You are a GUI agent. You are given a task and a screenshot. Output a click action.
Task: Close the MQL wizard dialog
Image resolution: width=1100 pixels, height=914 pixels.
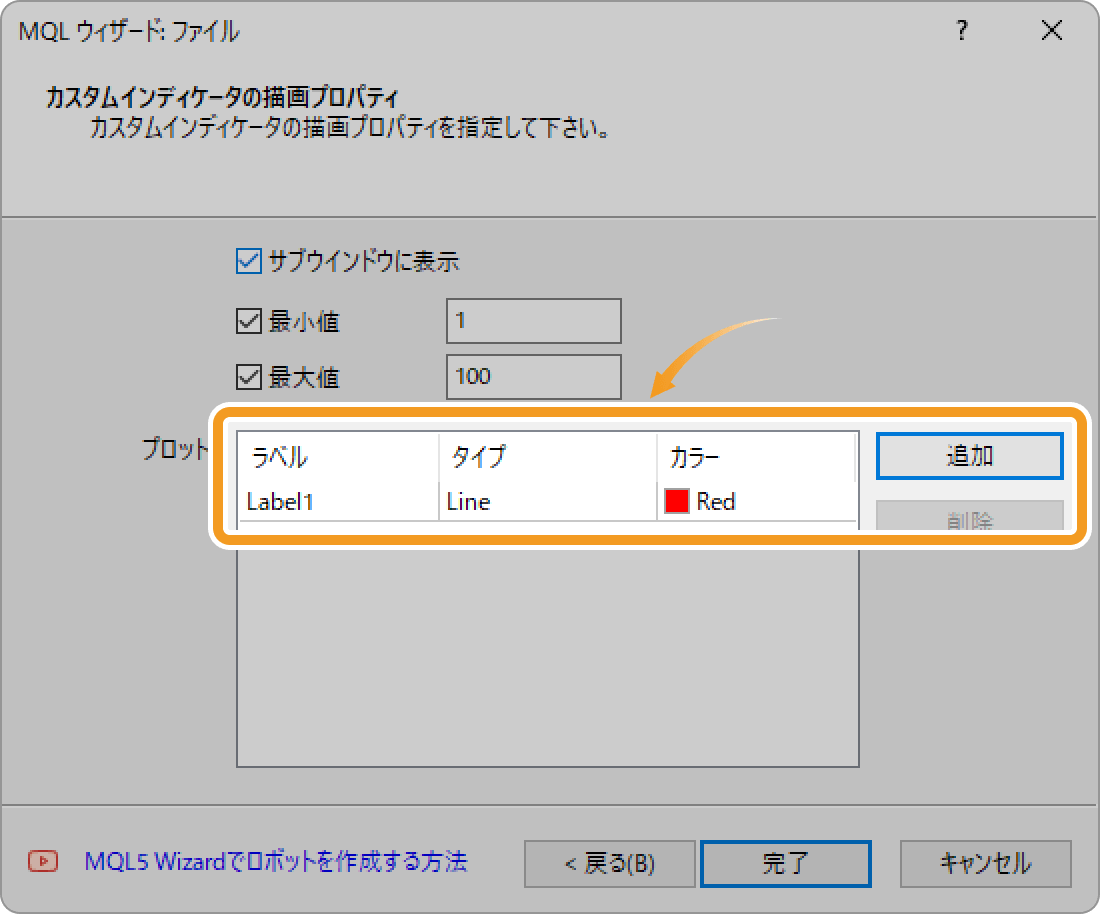coord(1052,30)
